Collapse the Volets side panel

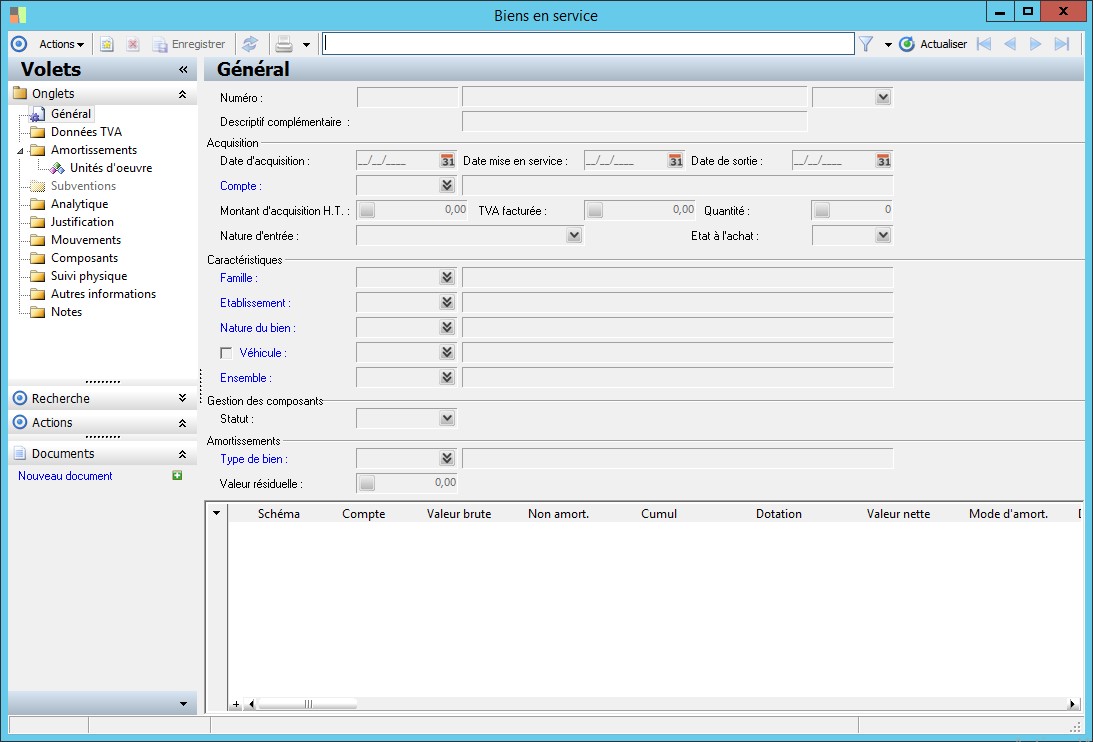point(183,69)
